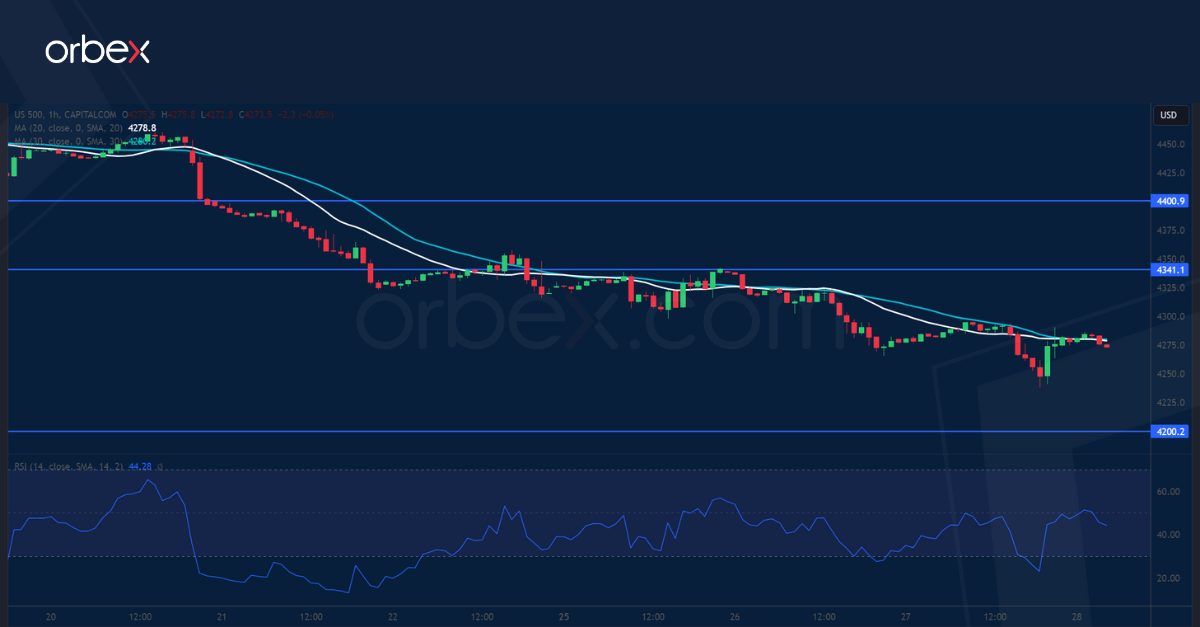Viewport: 1200px width, 627px height.
Task: Open the 1h timeframe selector in the legend
Action: [54, 114]
